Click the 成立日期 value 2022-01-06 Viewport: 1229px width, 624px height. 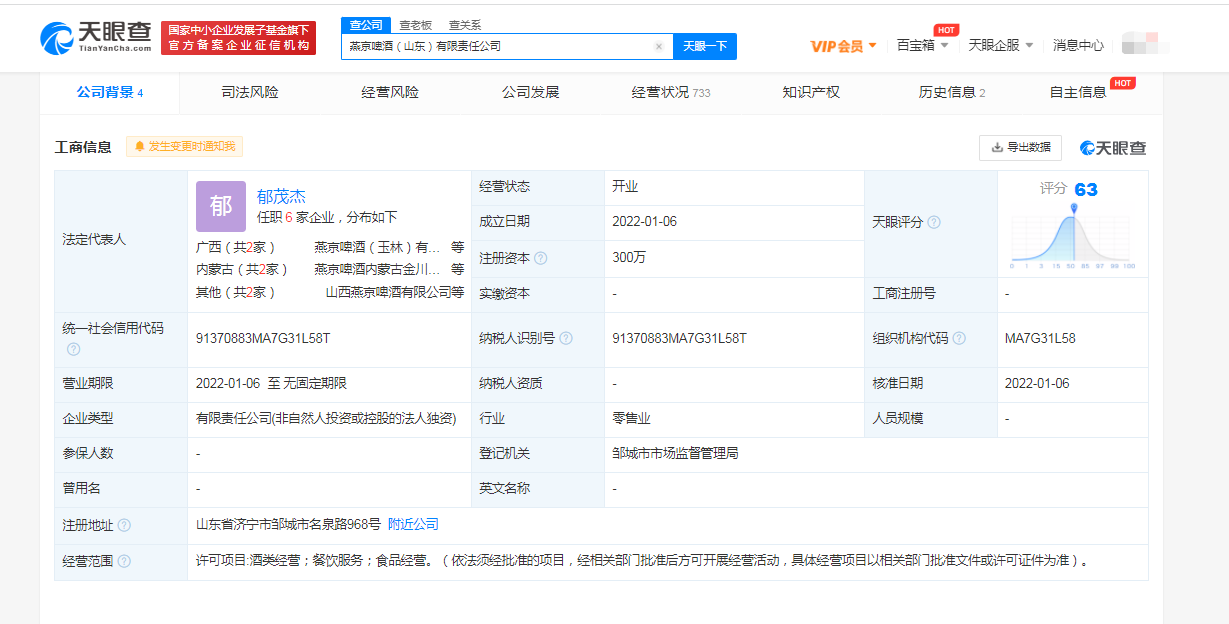(645, 222)
